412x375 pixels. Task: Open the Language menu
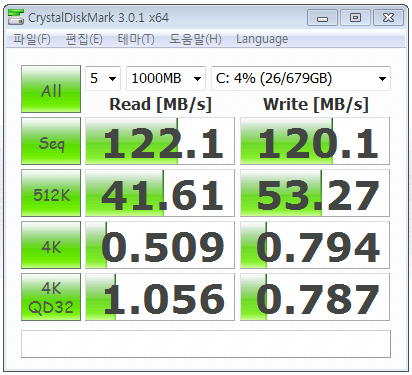coord(262,39)
